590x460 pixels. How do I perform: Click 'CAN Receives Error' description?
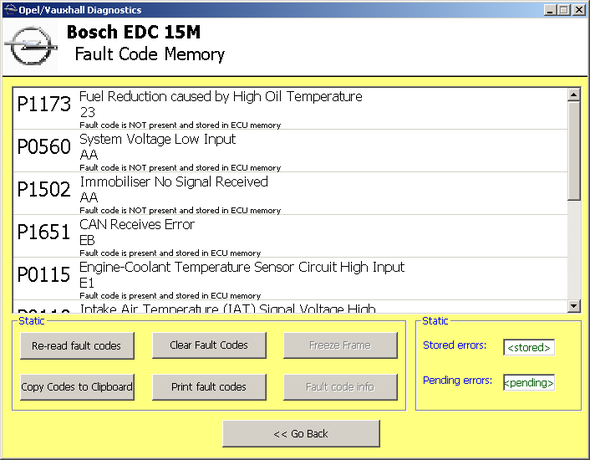coord(137,225)
